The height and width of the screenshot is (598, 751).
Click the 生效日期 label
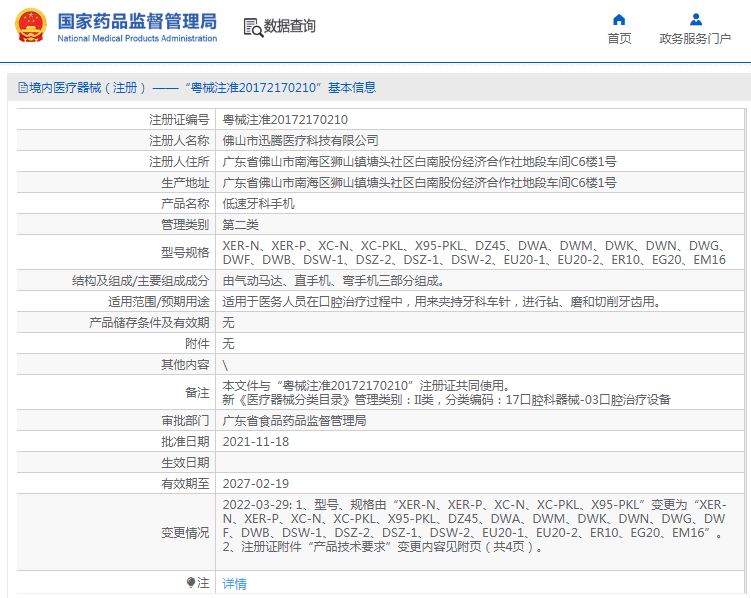(185, 463)
